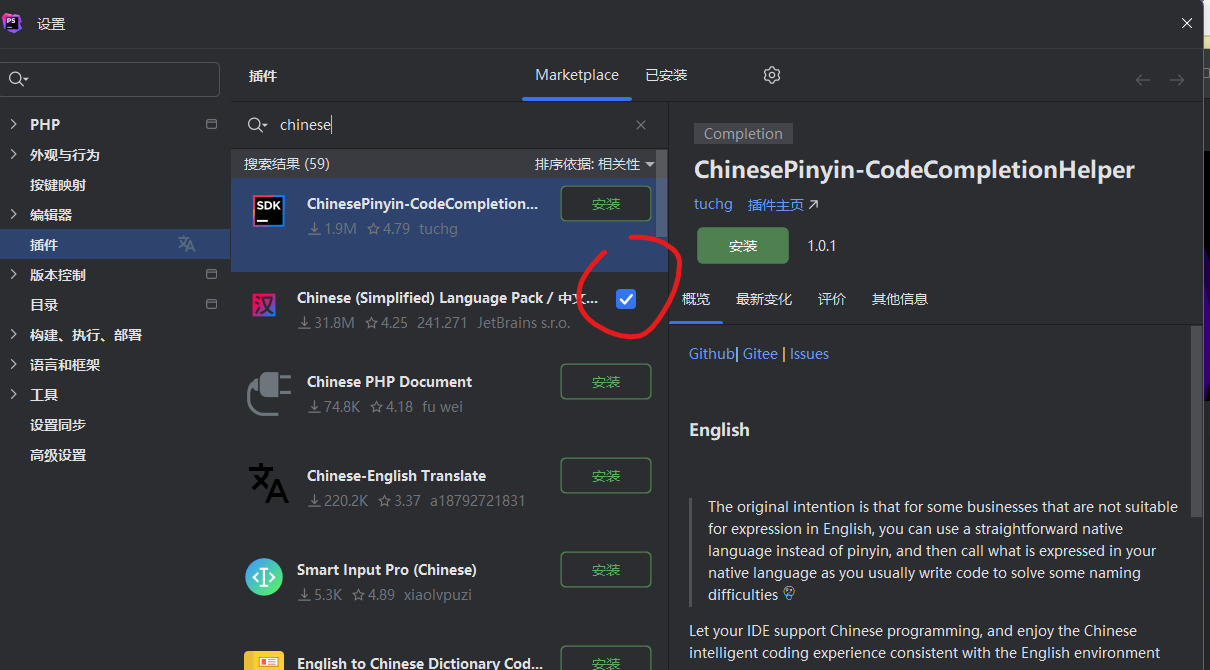Click the Chinese-English Translate plugin icon
Image resolution: width=1210 pixels, height=670 pixels.
click(x=268, y=483)
